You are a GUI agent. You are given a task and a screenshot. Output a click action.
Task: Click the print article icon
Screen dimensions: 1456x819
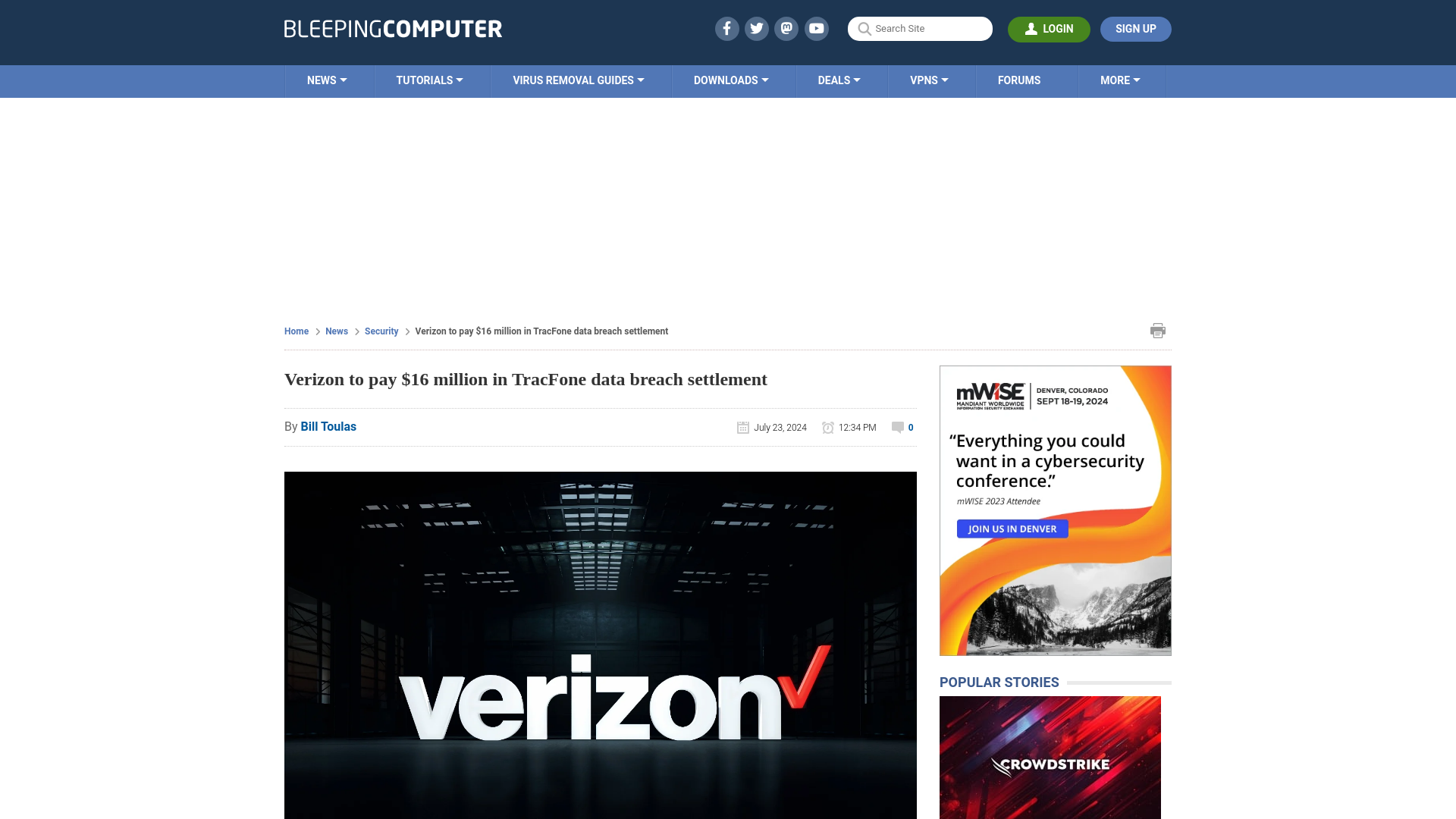1157,330
